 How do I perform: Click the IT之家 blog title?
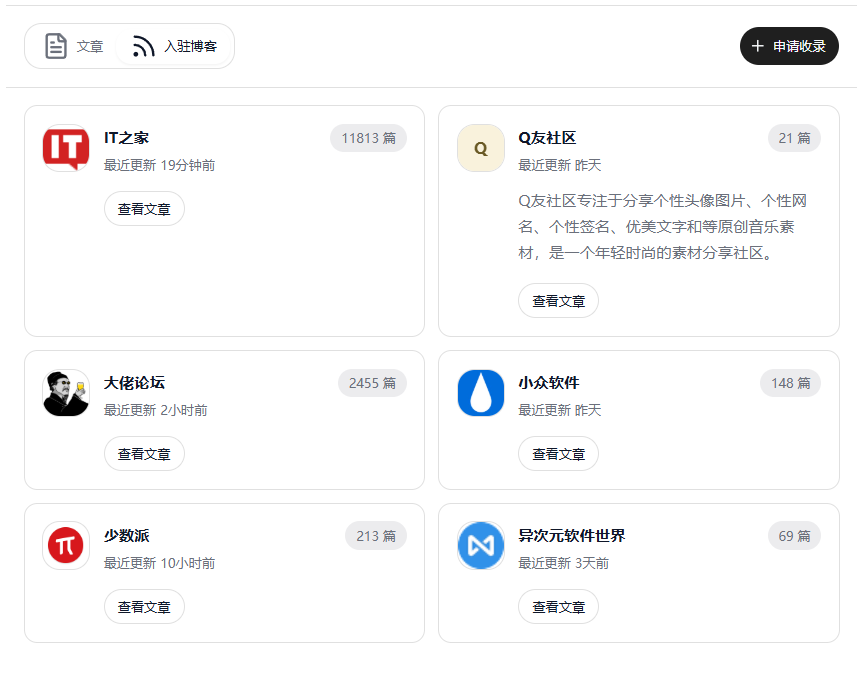point(126,138)
